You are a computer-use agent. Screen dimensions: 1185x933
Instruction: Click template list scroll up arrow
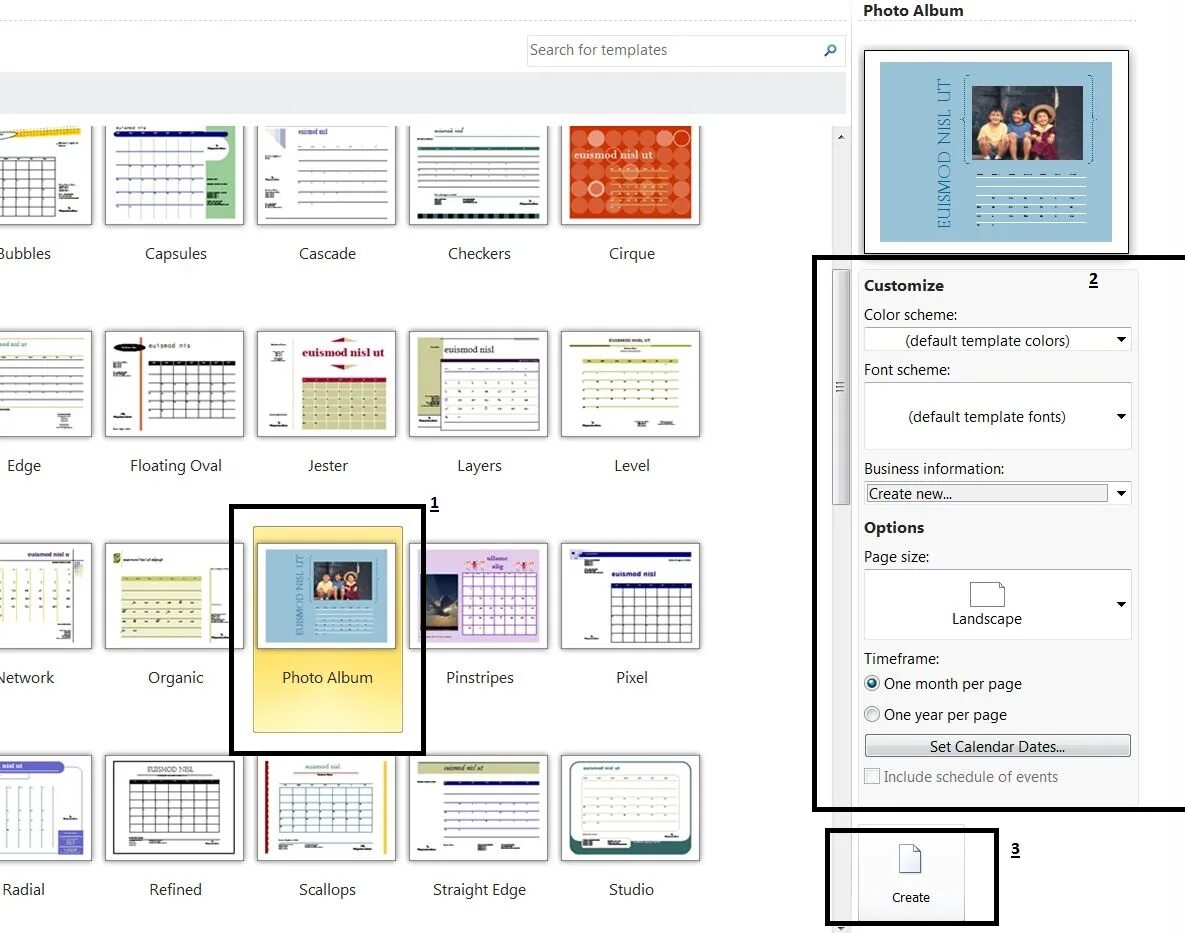[841, 137]
